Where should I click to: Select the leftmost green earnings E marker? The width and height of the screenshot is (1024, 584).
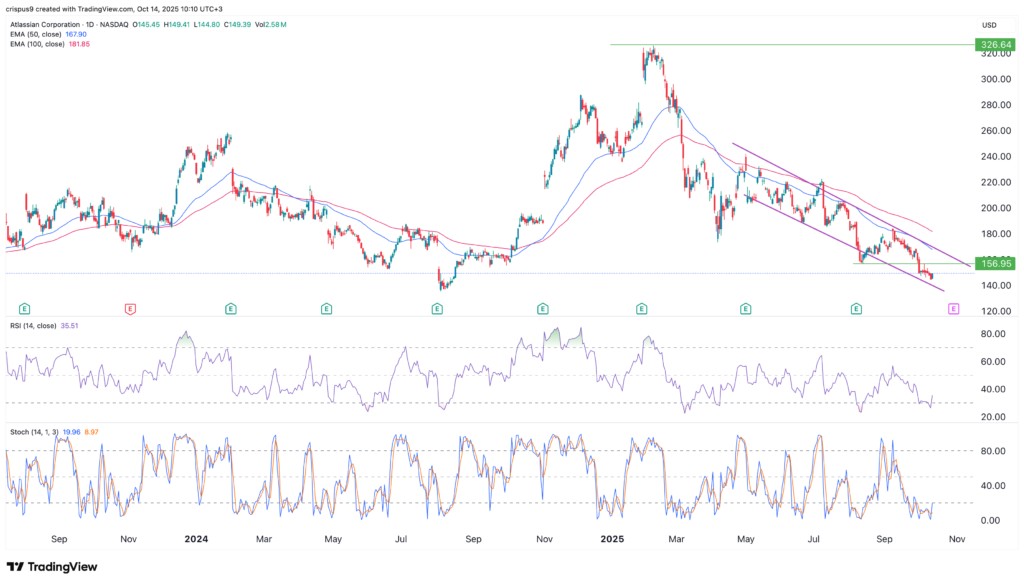[24, 310]
